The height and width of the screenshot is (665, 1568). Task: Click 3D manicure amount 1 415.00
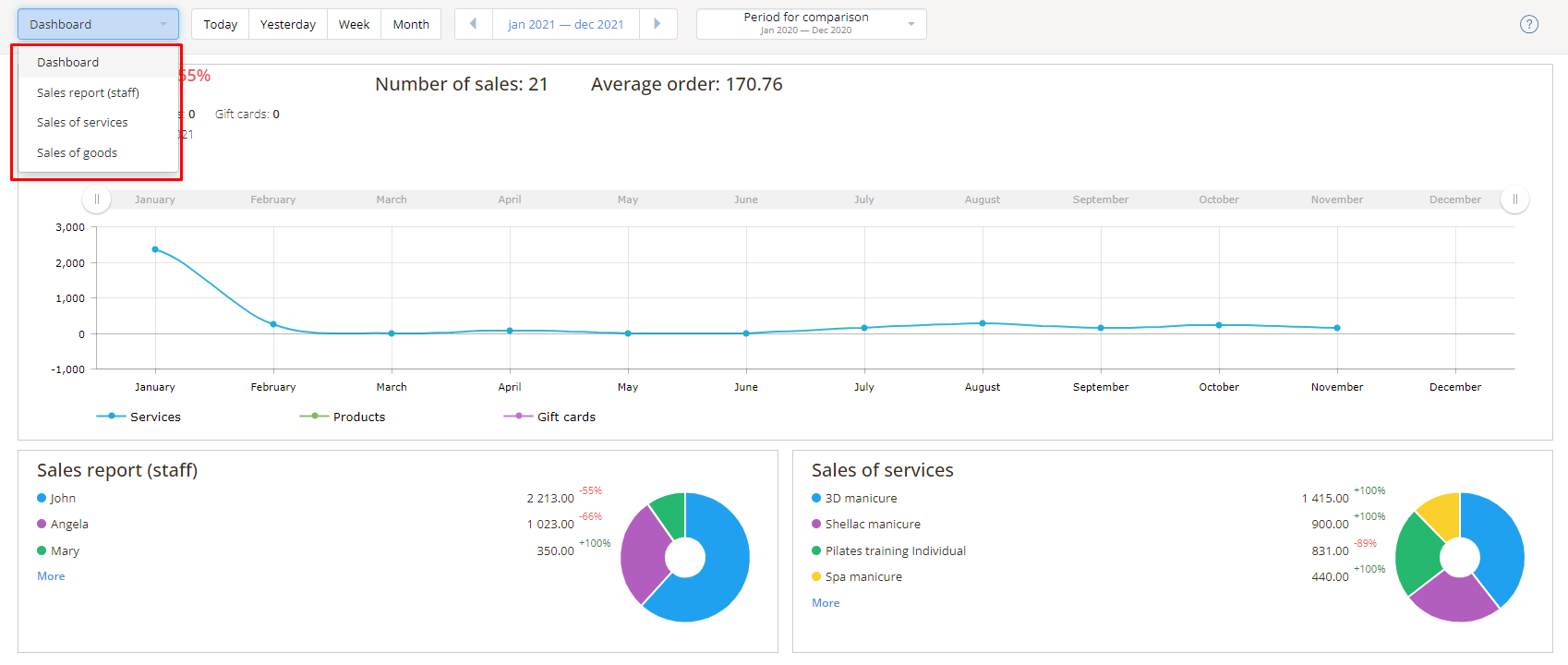pos(1325,498)
